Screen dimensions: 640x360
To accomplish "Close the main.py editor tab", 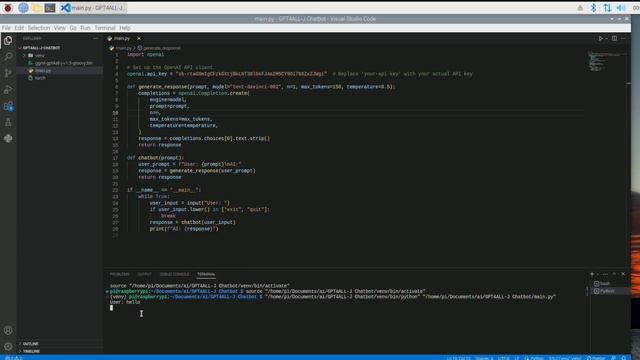I will [x=139, y=38].
